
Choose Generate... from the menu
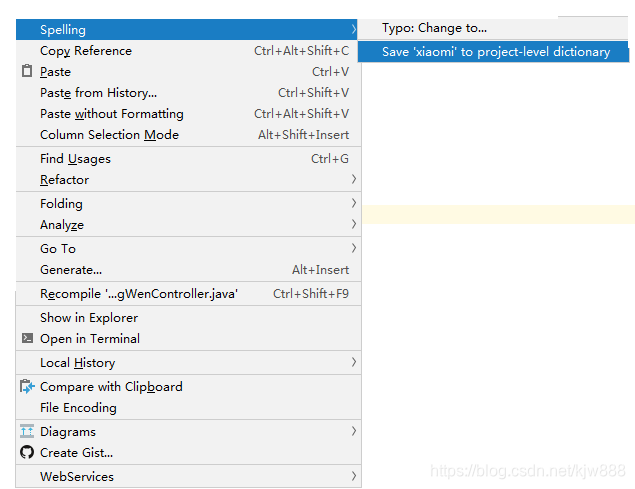point(188,270)
